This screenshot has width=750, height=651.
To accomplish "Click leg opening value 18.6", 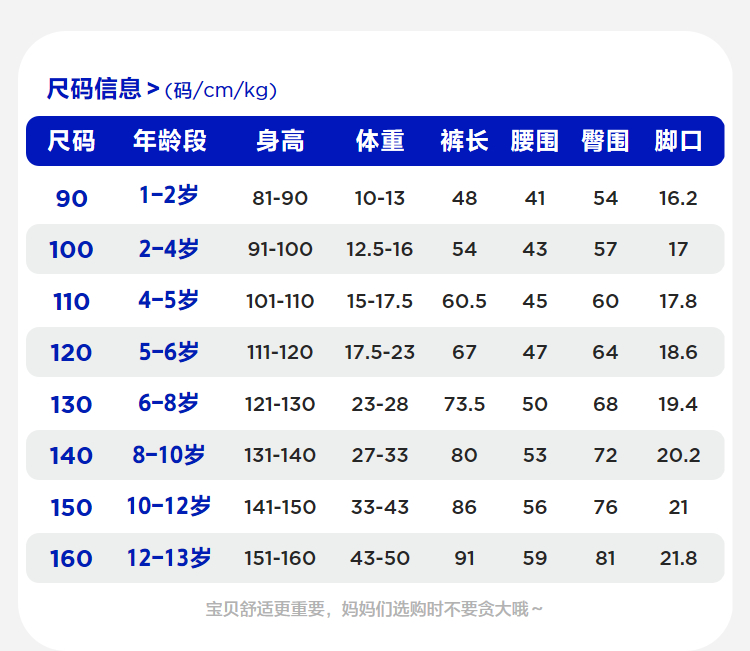I will click(x=678, y=353).
